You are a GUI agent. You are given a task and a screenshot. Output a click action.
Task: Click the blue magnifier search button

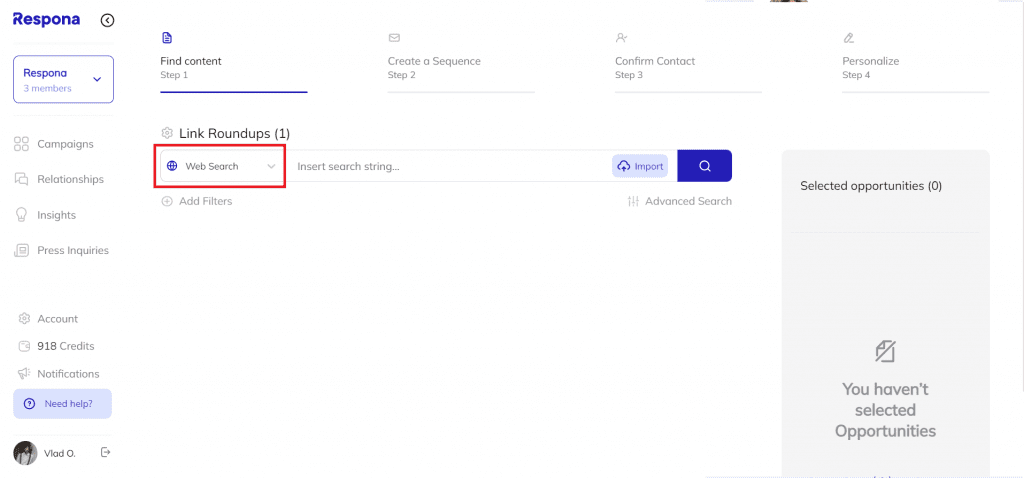click(x=705, y=166)
